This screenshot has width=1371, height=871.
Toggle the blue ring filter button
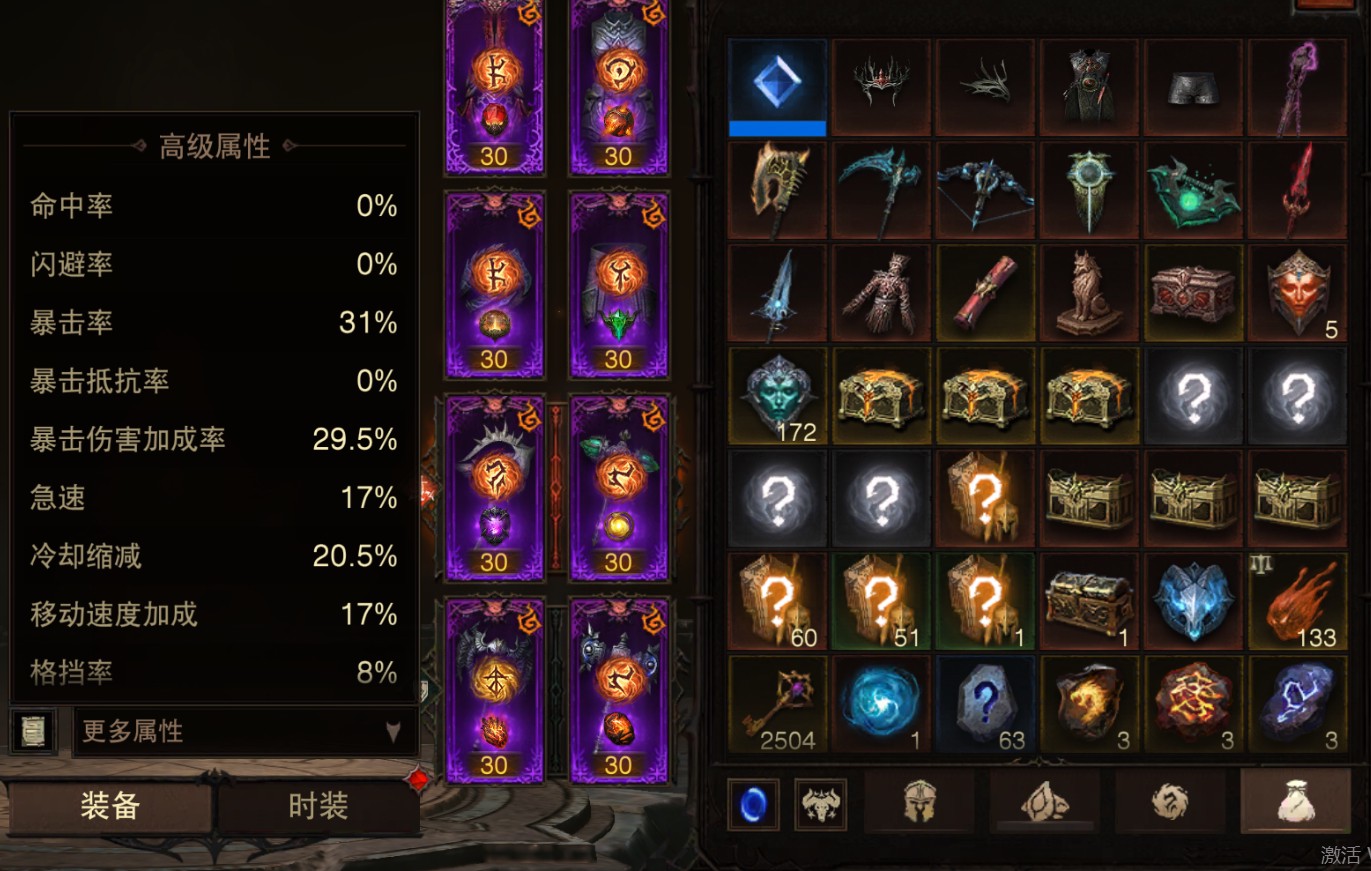753,805
